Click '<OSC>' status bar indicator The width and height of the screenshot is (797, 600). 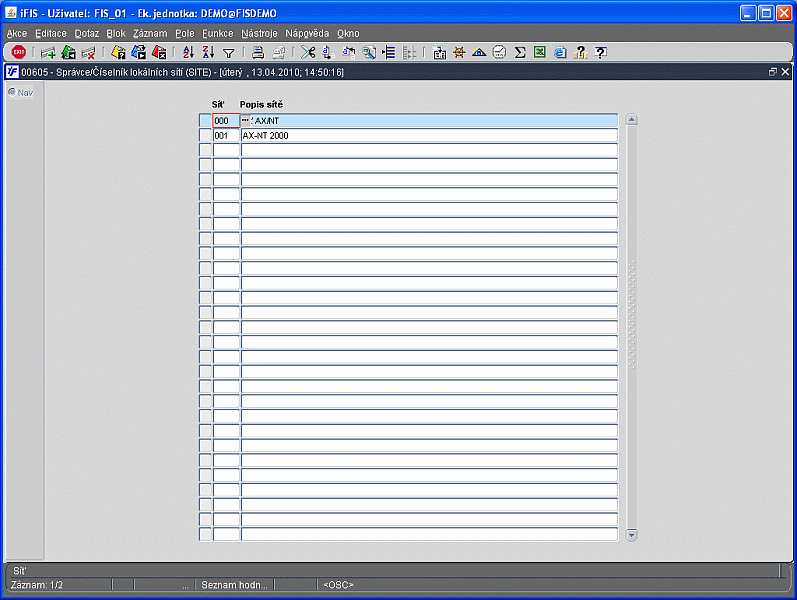(x=338, y=585)
